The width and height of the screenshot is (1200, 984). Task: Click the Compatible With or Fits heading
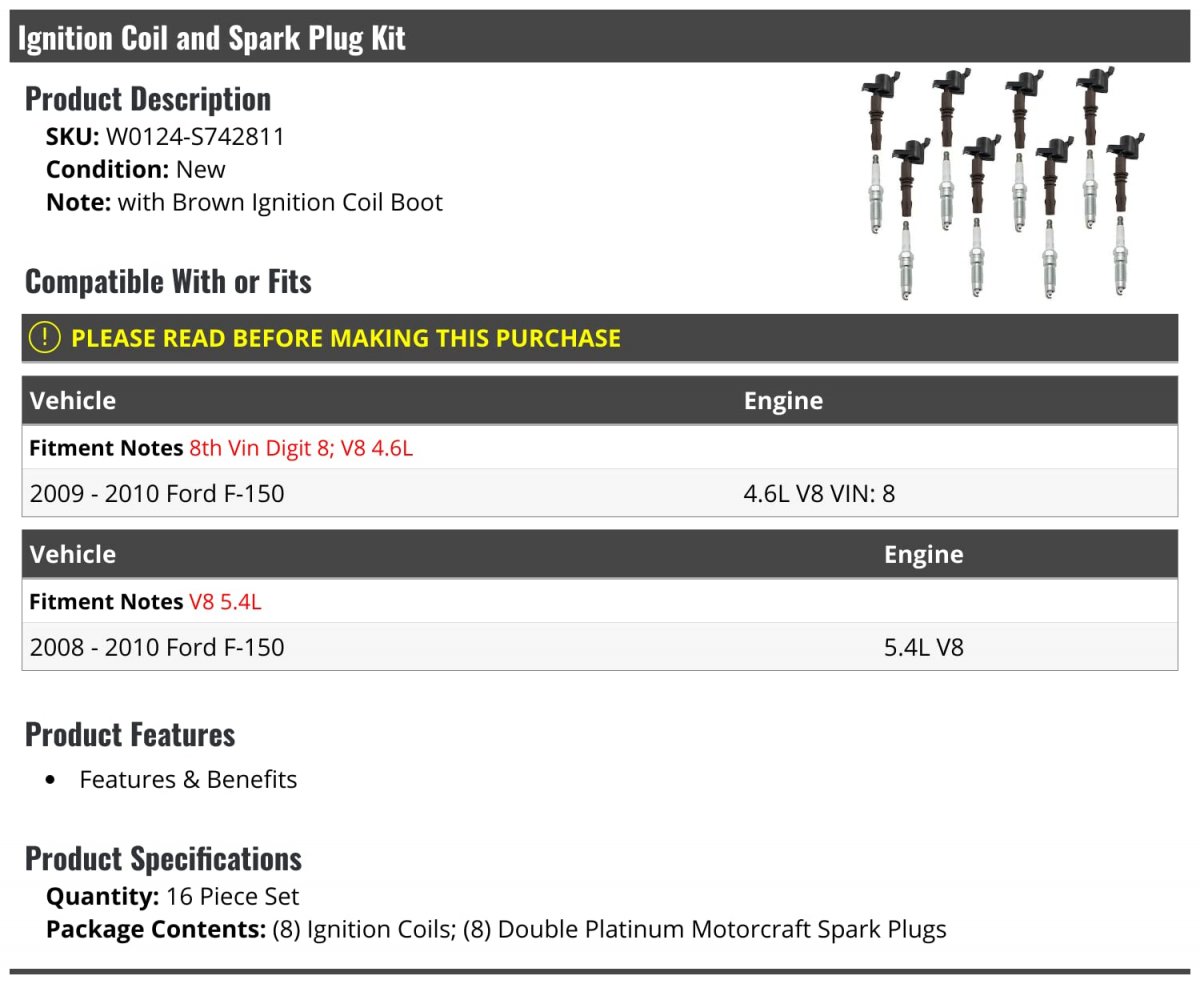(168, 282)
